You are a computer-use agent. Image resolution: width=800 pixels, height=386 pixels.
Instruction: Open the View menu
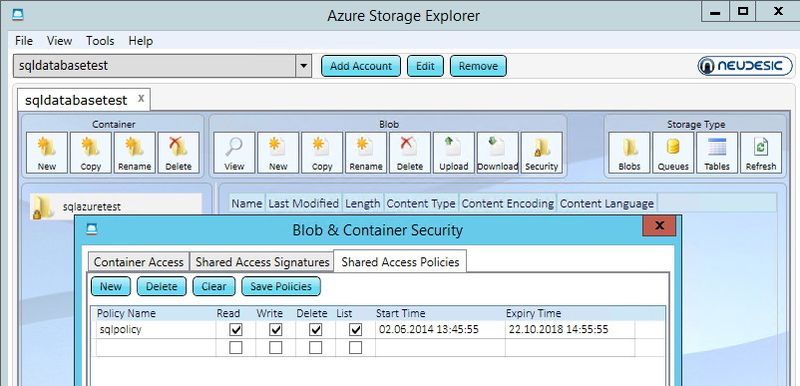(60, 41)
